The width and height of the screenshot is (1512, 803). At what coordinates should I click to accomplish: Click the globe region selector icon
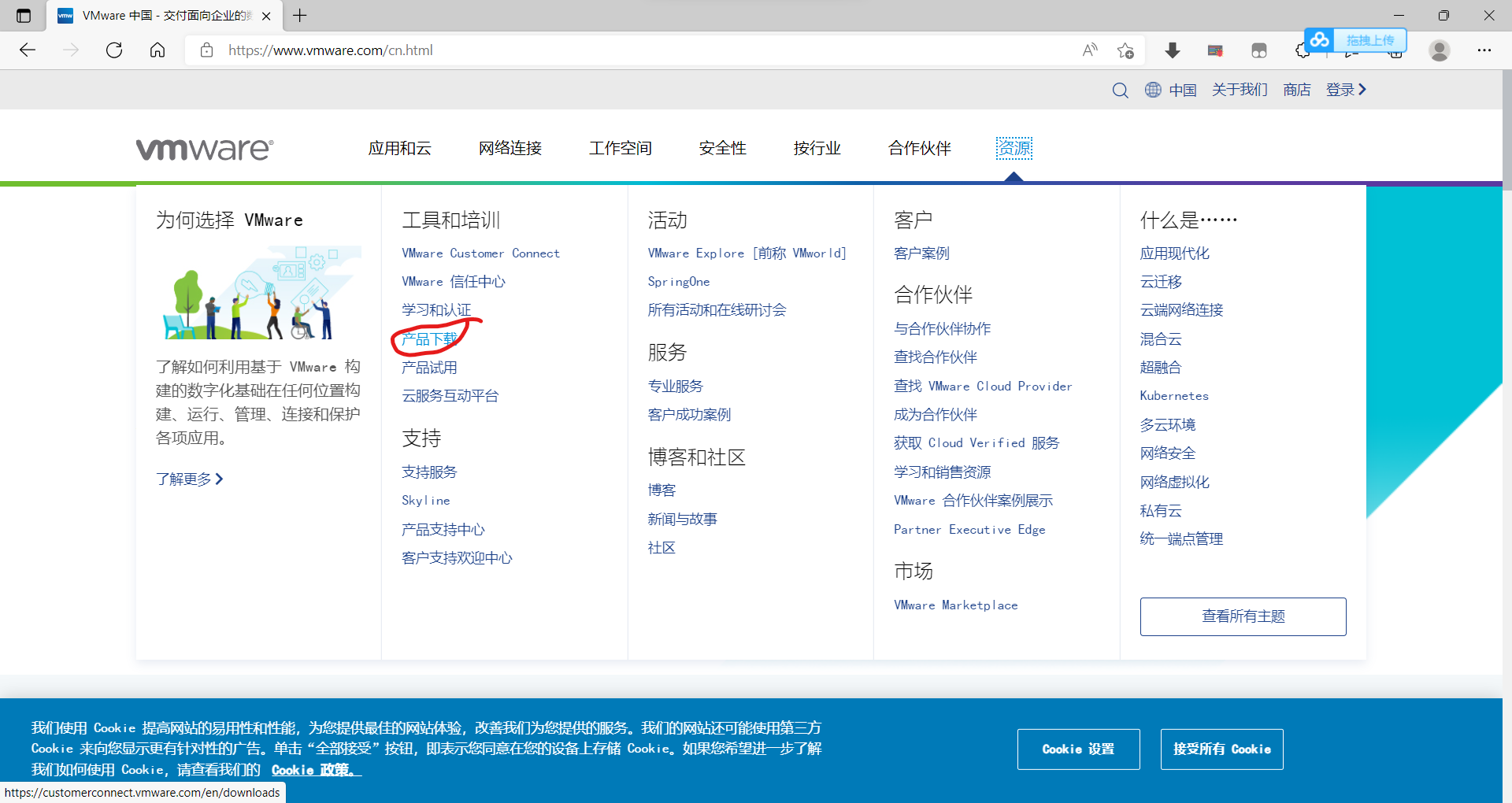click(x=1153, y=90)
